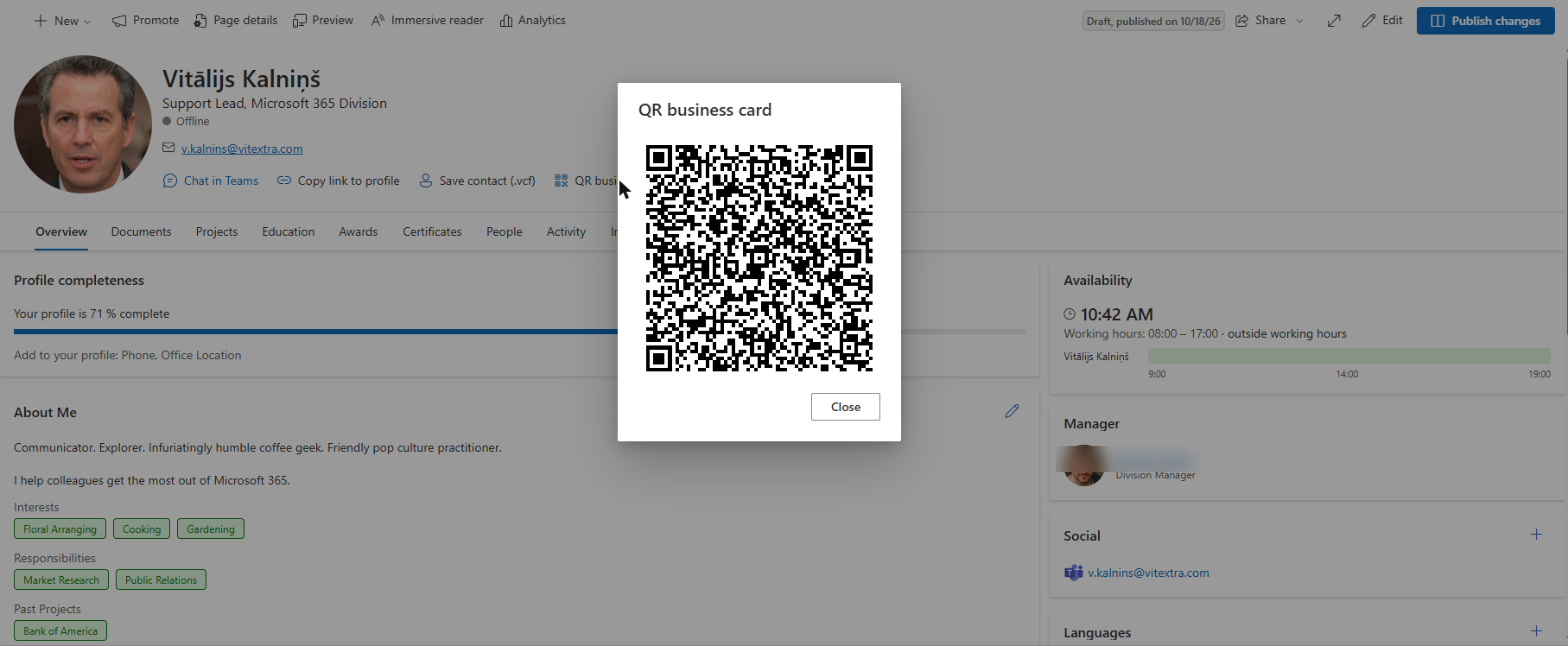Add a language with the plus icon
1568x646 pixels.
1537,631
